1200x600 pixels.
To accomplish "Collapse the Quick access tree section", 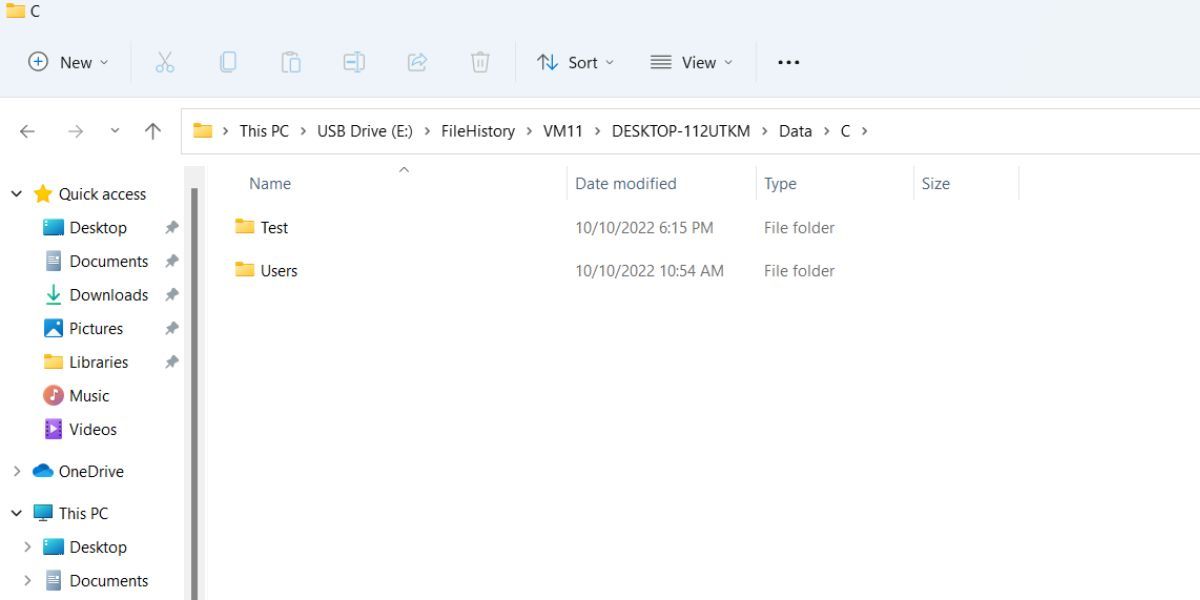I will tap(17, 194).
